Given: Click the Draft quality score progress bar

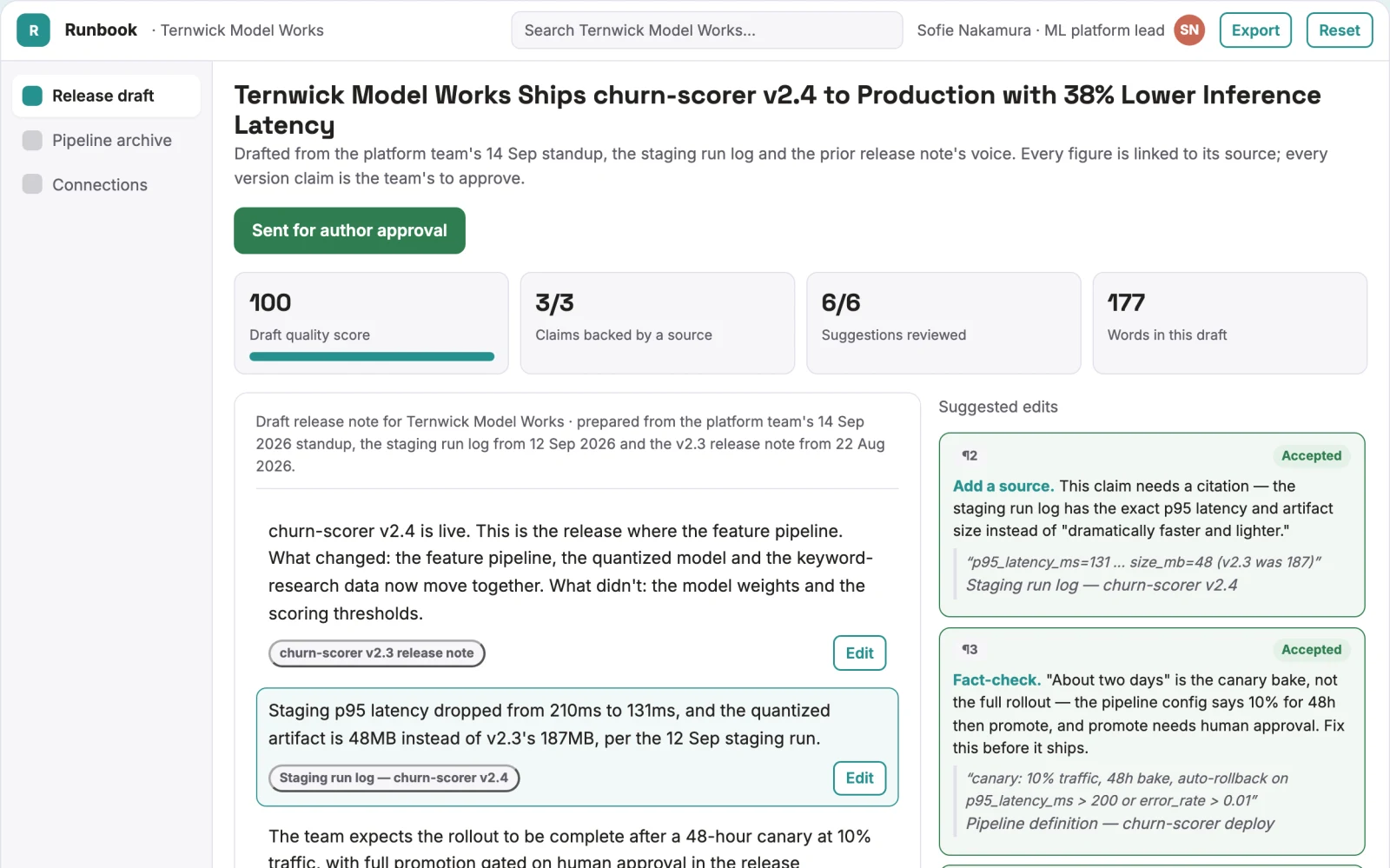Looking at the screenshot, I should (x=372, y=356).
